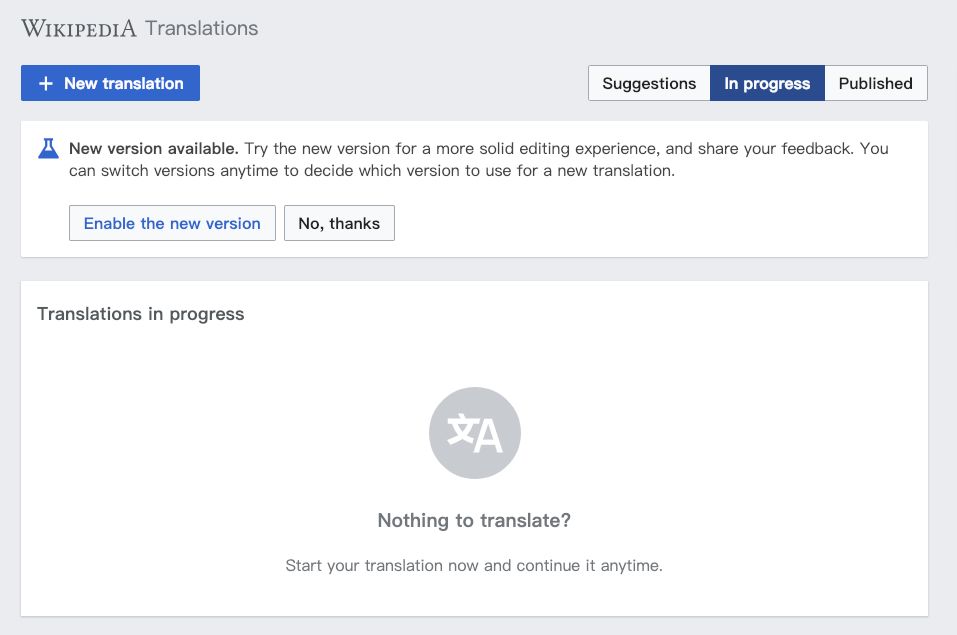
Task: Click the You can switch versions anytime line
Action: click(x=372, y=171)
